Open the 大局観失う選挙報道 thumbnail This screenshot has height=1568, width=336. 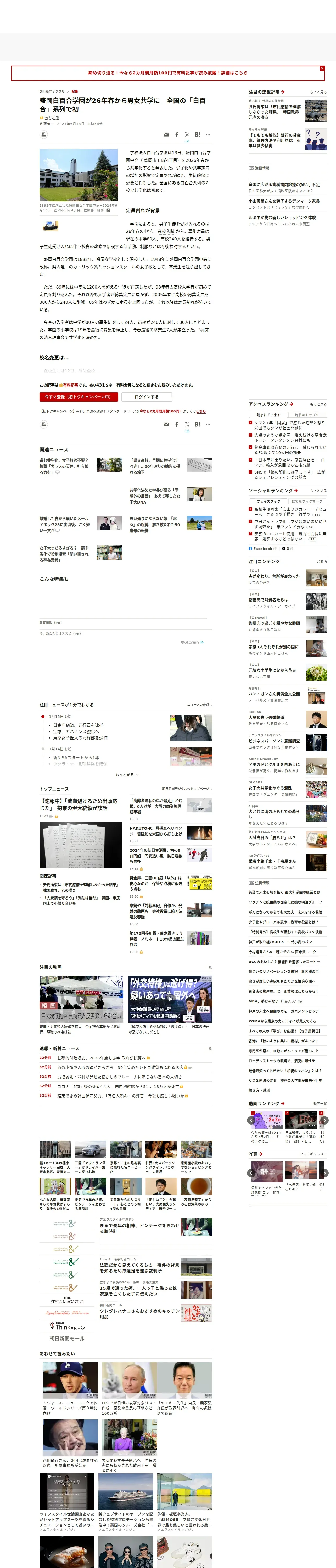[316, 719]
